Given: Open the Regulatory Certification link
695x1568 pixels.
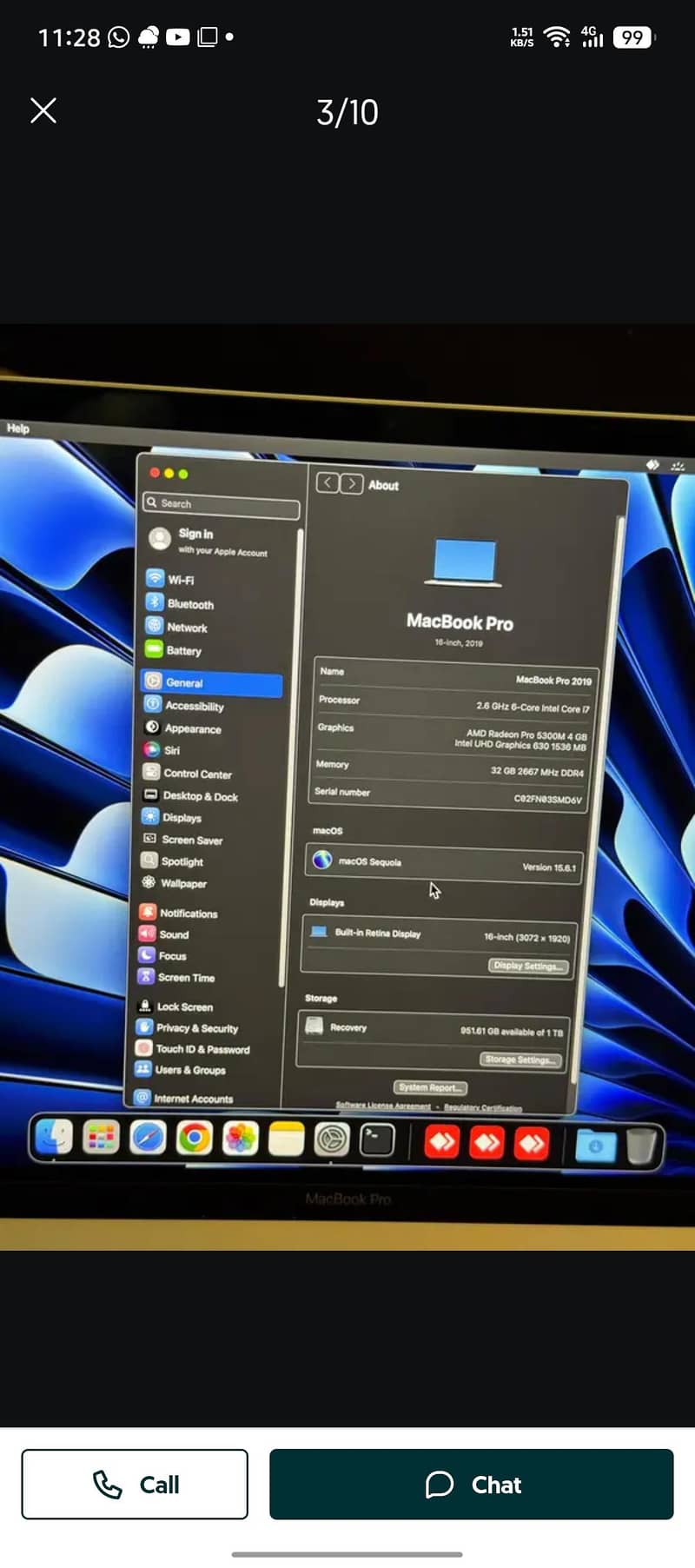Looking at the screenshot, I should click(483, 1108).
